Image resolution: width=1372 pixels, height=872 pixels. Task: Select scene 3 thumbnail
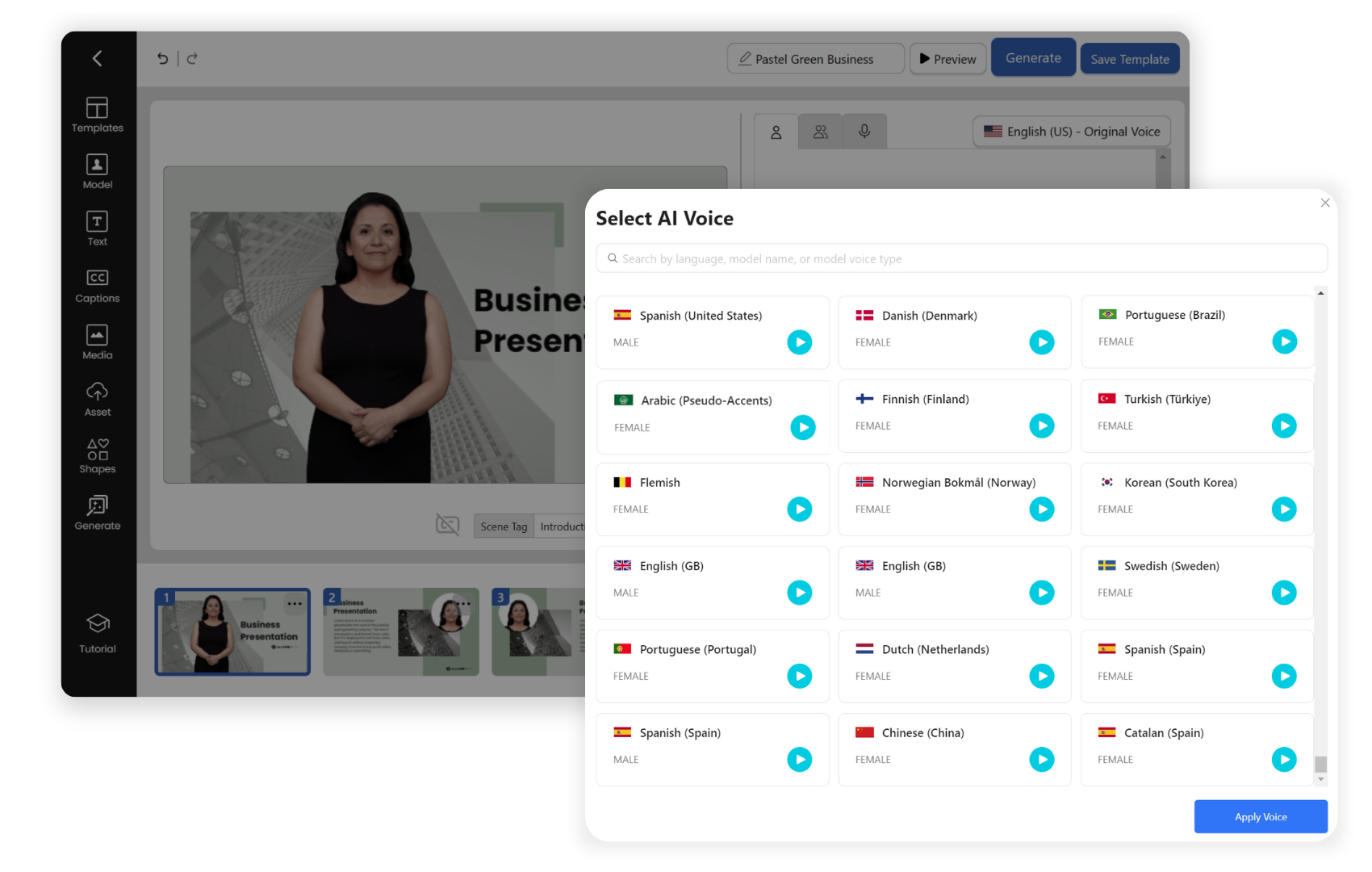539,631
